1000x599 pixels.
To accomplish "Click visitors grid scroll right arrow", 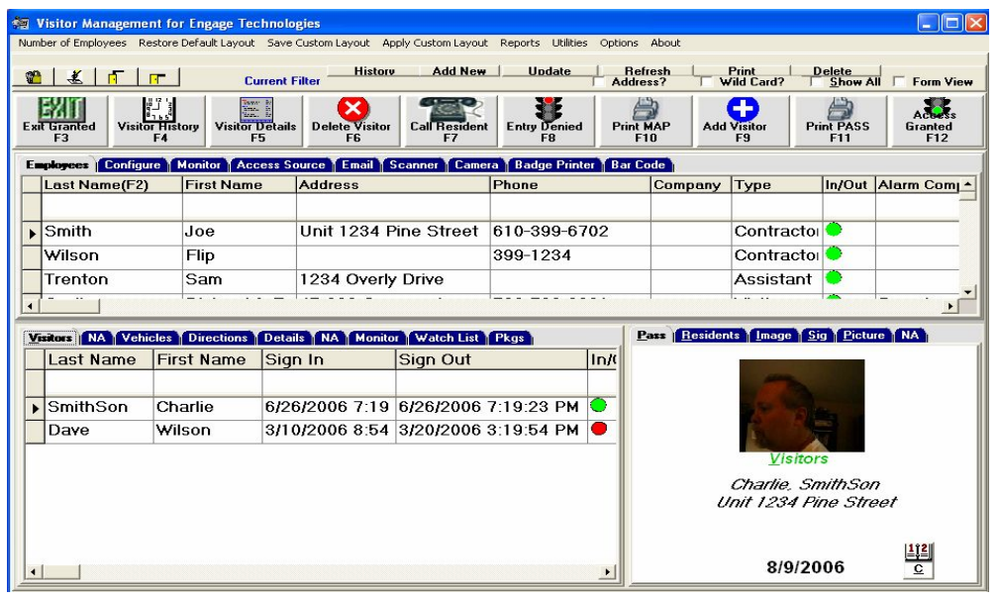I will pyautogui.click(x=608, y=572).
